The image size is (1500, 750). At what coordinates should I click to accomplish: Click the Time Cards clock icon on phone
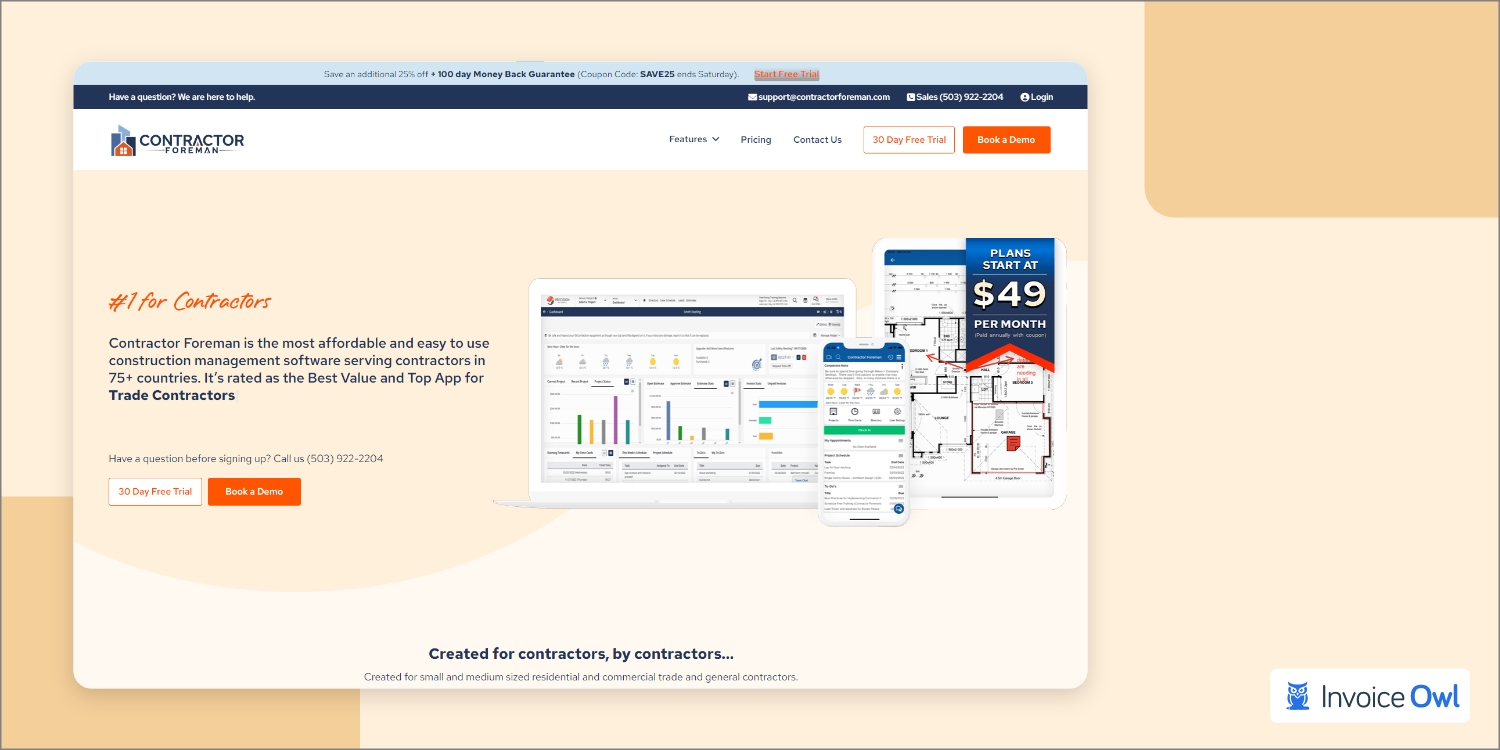tap(854, 412)
